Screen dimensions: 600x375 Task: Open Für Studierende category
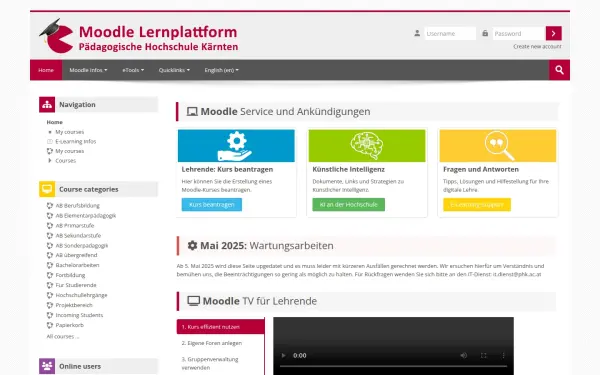tap(76, 285)
